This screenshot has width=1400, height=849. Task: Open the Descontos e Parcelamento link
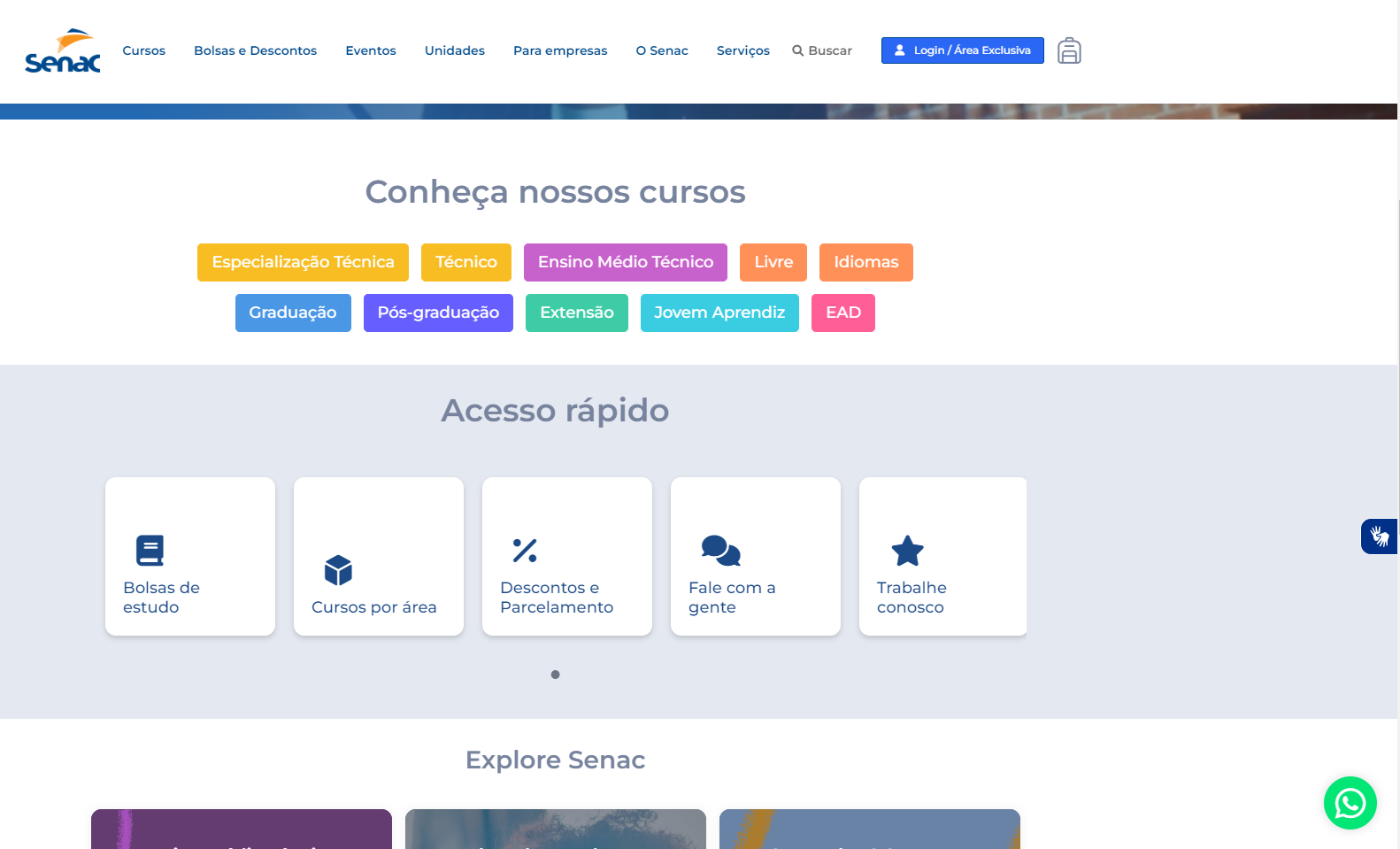pos(567,556)
